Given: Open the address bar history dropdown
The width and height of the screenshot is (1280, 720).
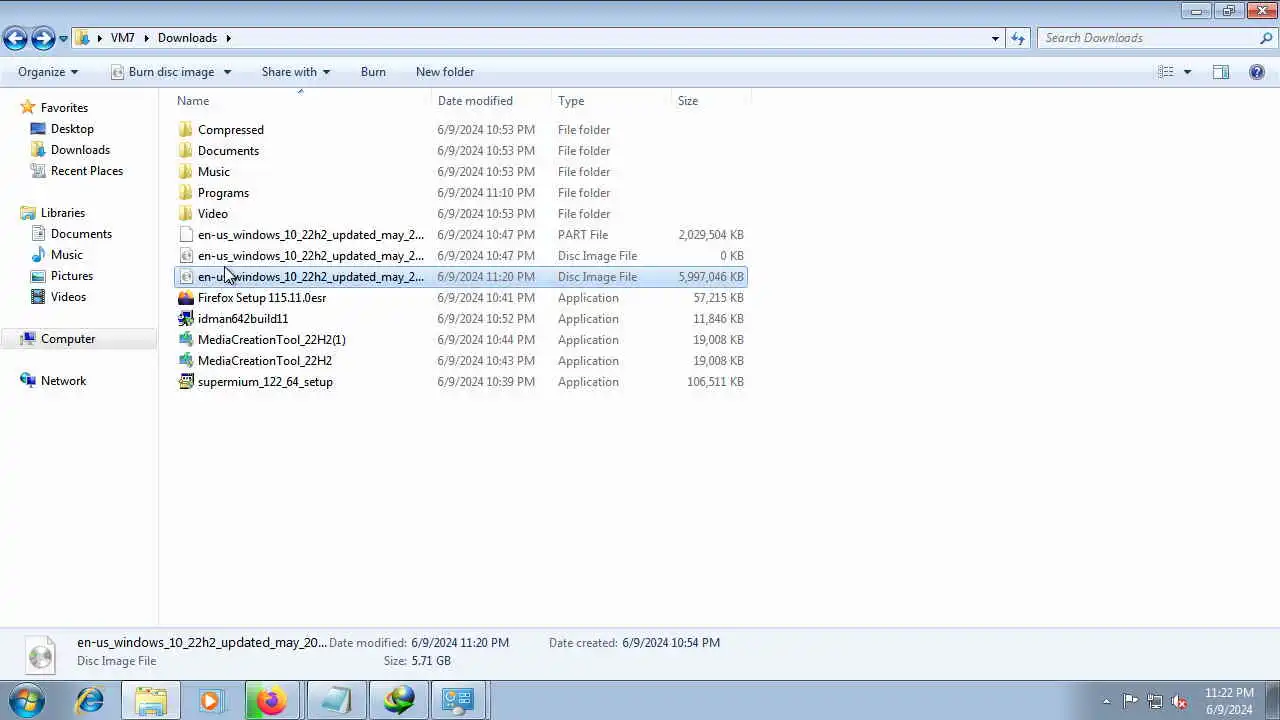Looking at the screenshot, I should pyautogui.click(x=995, y=38).
